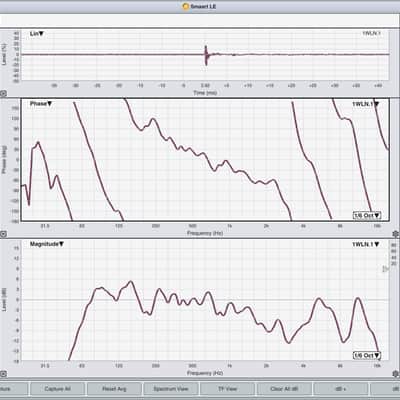Collapse the Phase pane arrow icon
Screen dimensions: 400x400
(3, 234)
